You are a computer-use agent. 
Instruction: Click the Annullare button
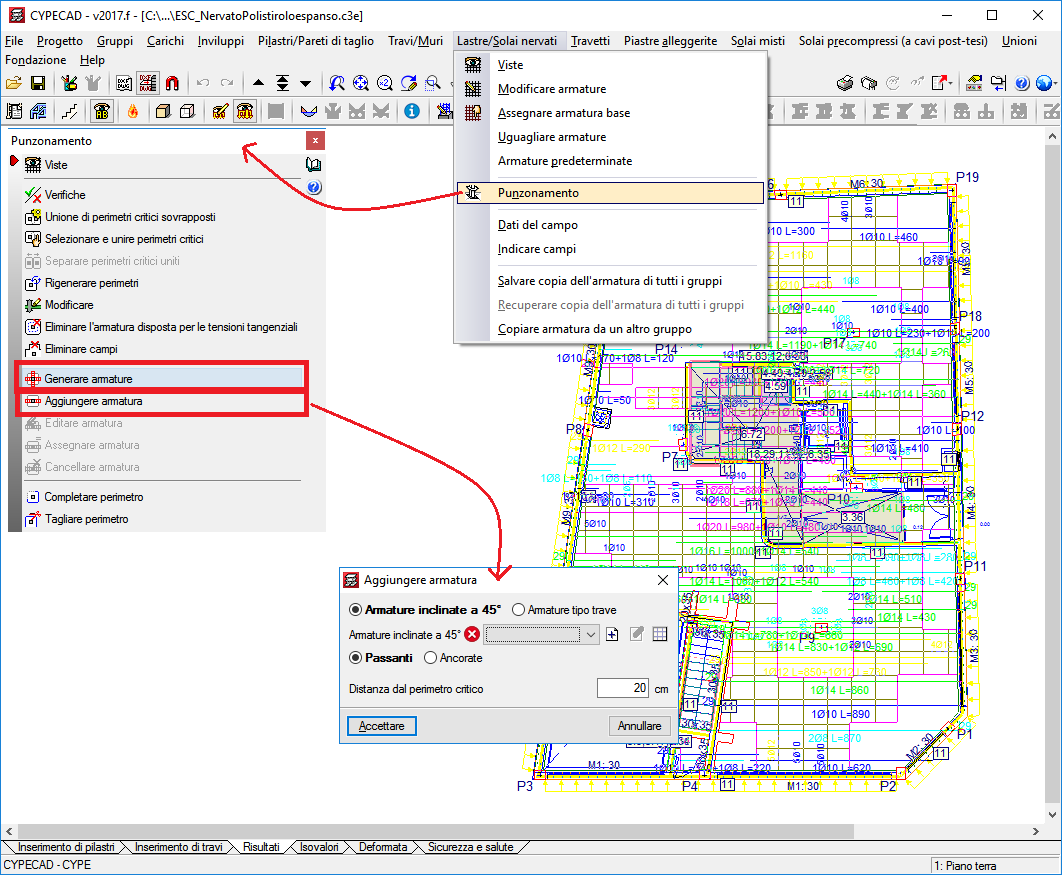tap(639, 726)
